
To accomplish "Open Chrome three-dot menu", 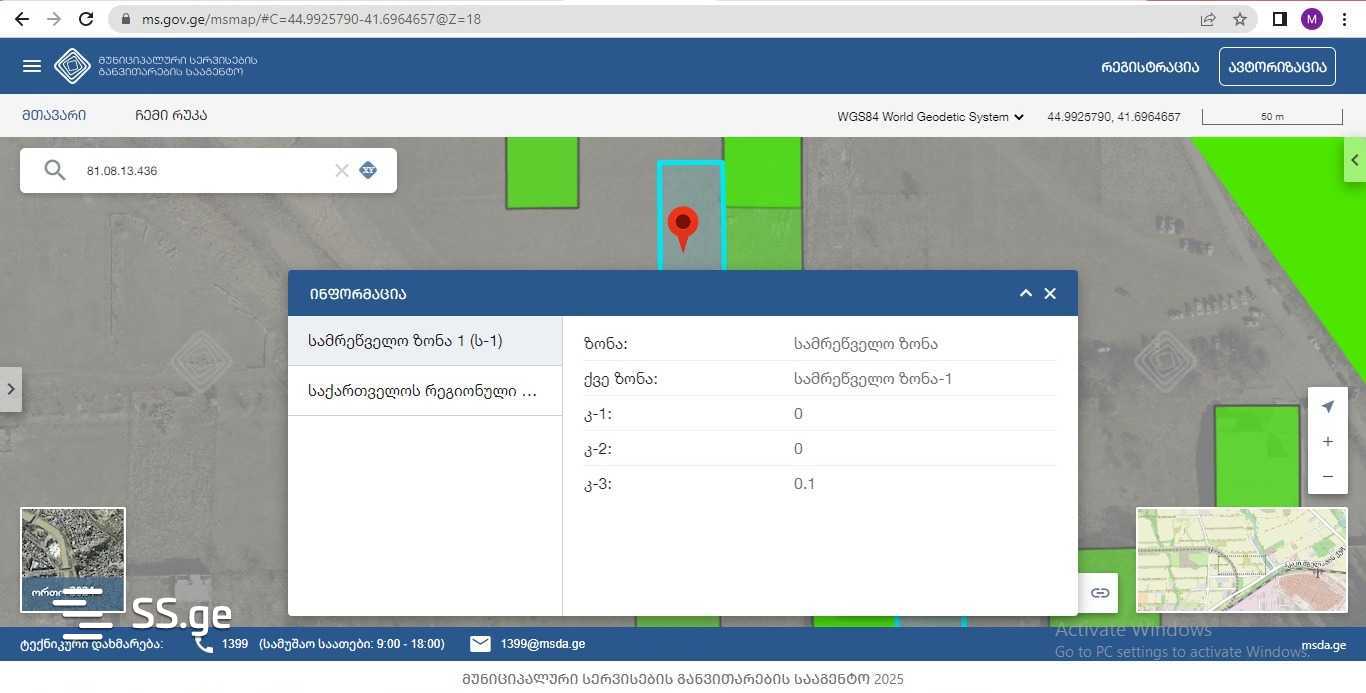I will (1344, 19).
